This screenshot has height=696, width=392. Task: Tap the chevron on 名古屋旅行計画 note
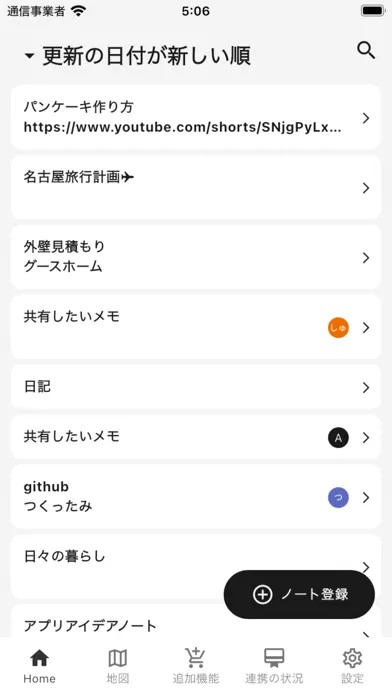click(x=366, y=188)
